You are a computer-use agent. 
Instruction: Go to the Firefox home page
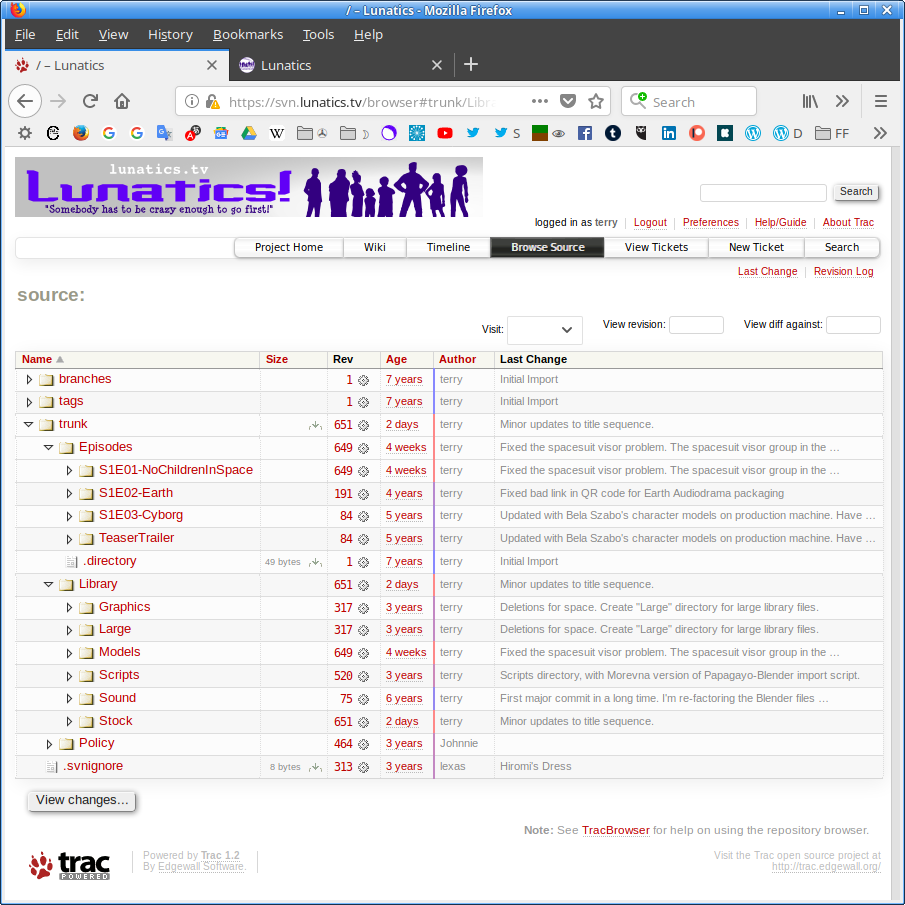[122, 101]
